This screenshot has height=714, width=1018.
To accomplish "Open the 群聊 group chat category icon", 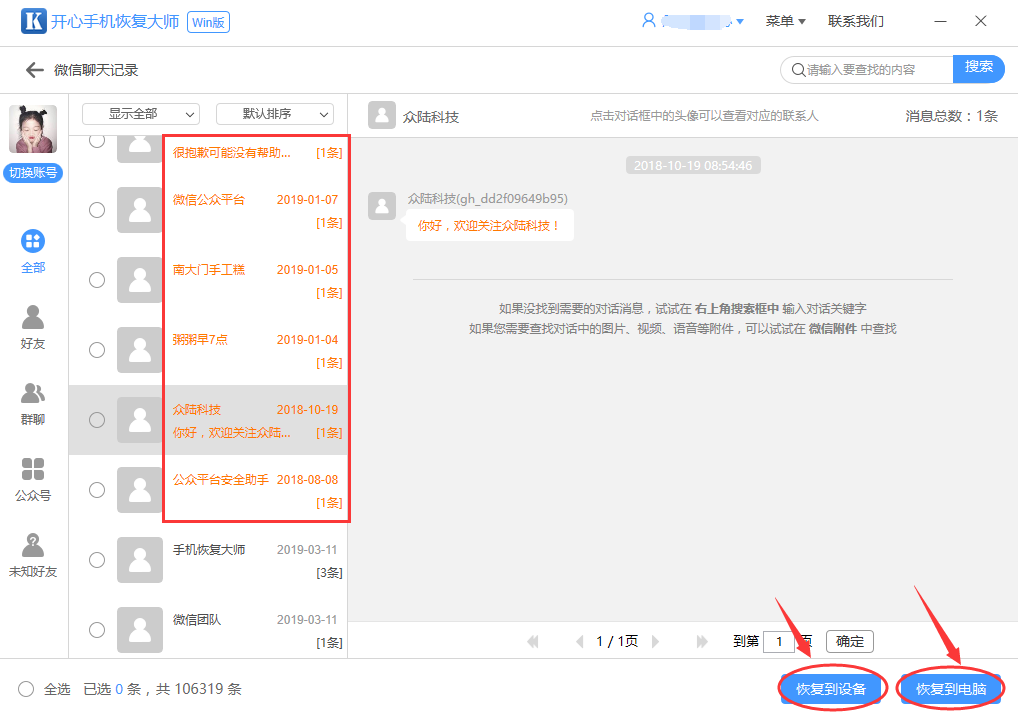I will (32, 393).
